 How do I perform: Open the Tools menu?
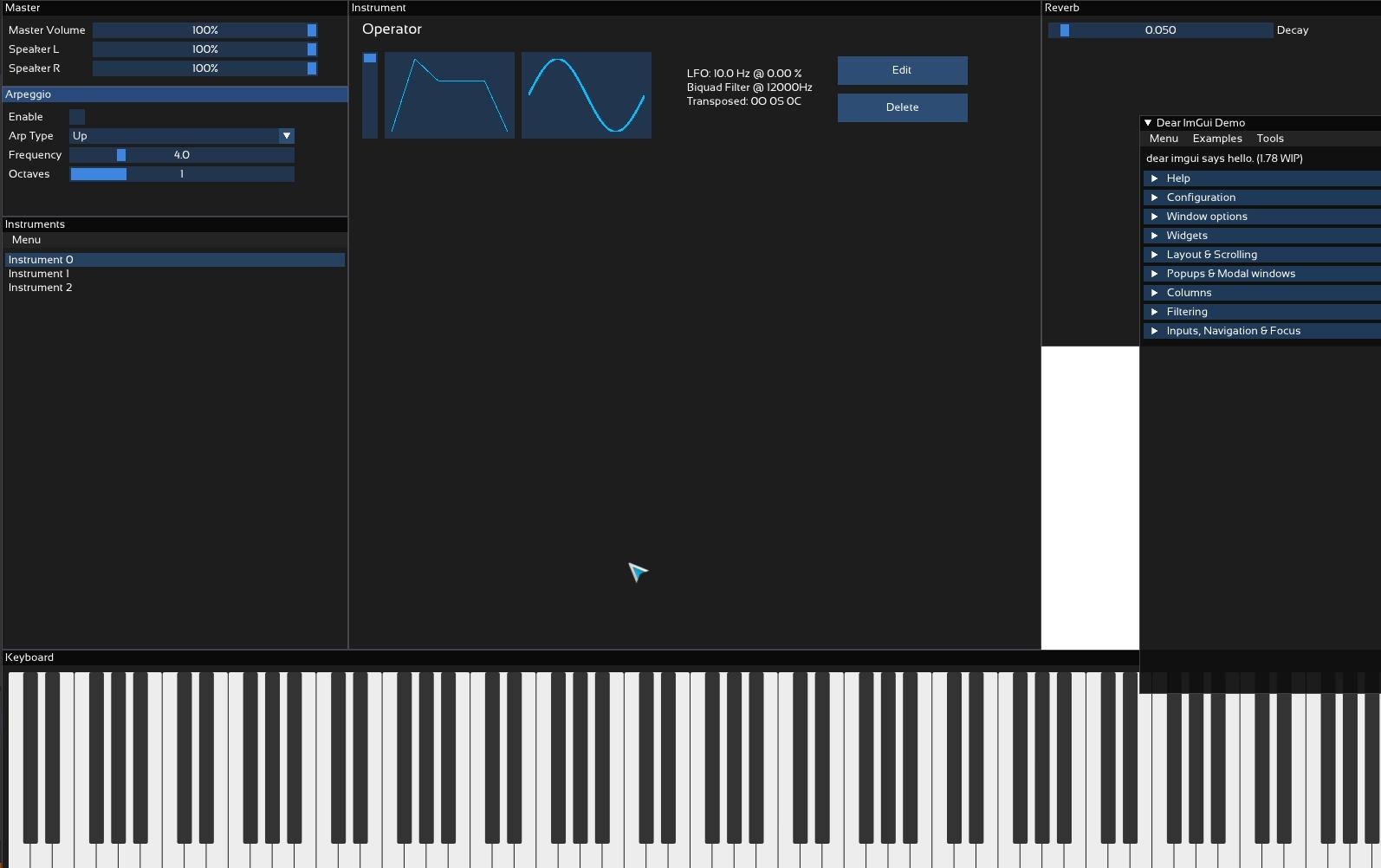point(1269,139)
